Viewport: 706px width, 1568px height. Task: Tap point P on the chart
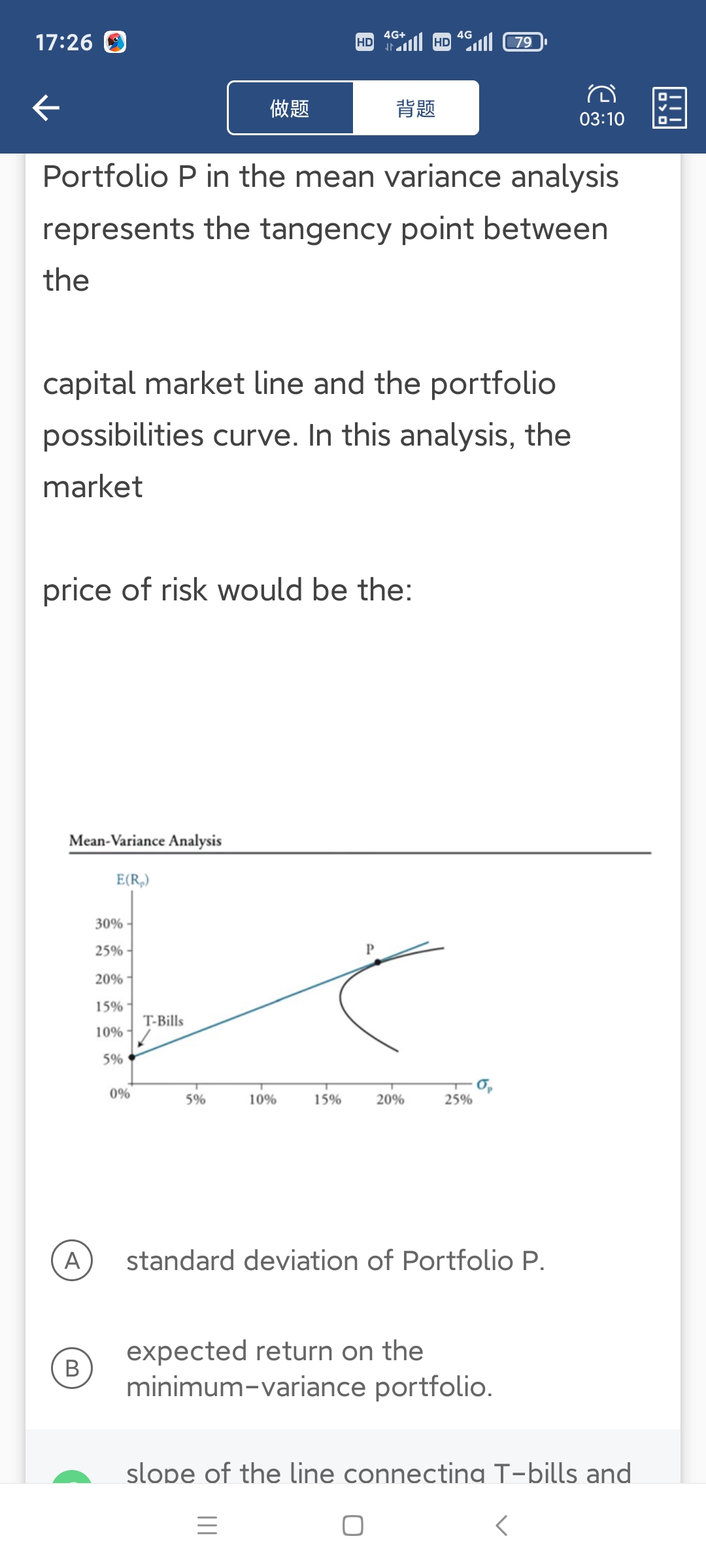(377, 962)
